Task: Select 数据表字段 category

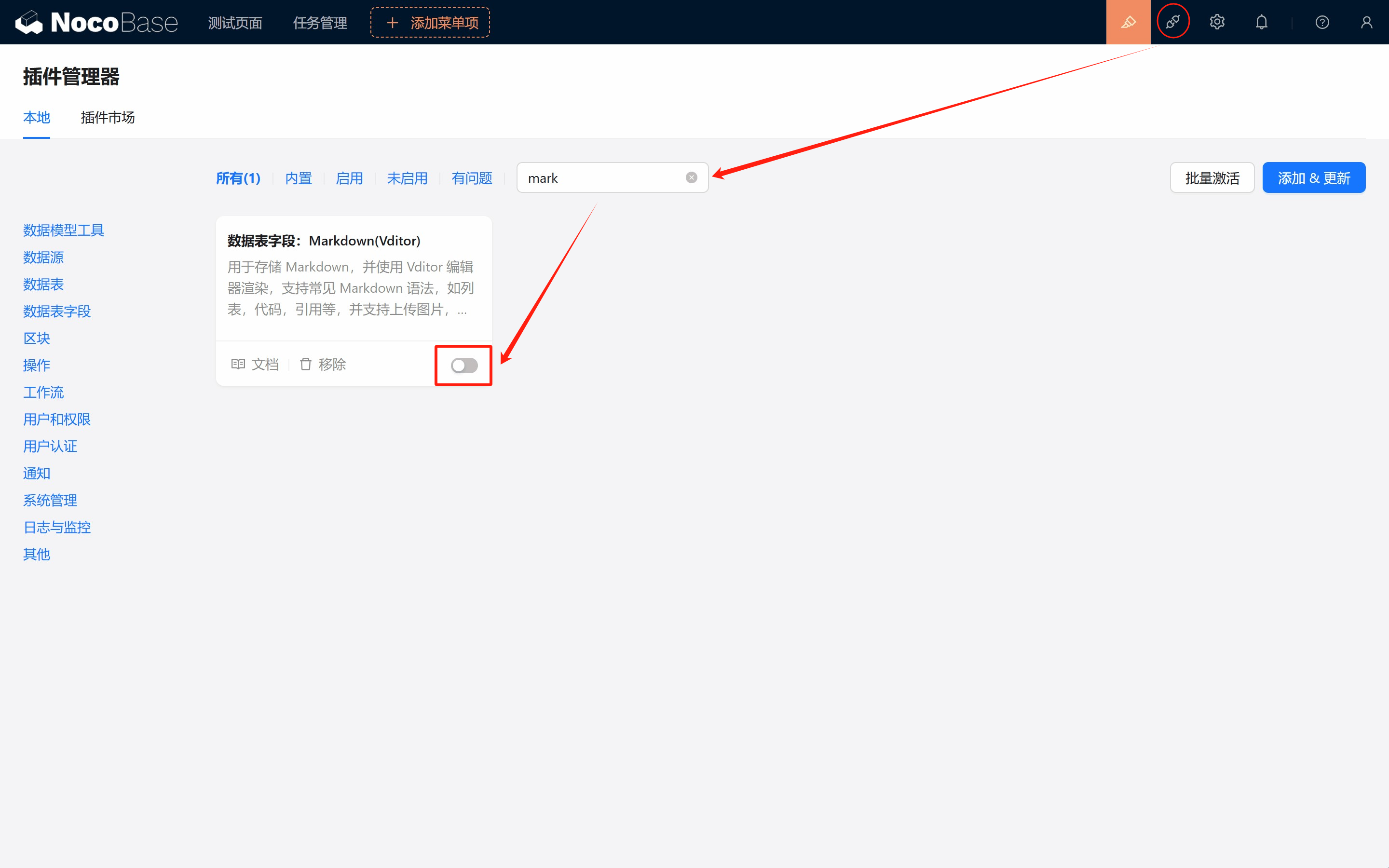Action: [x=57, y=311]
